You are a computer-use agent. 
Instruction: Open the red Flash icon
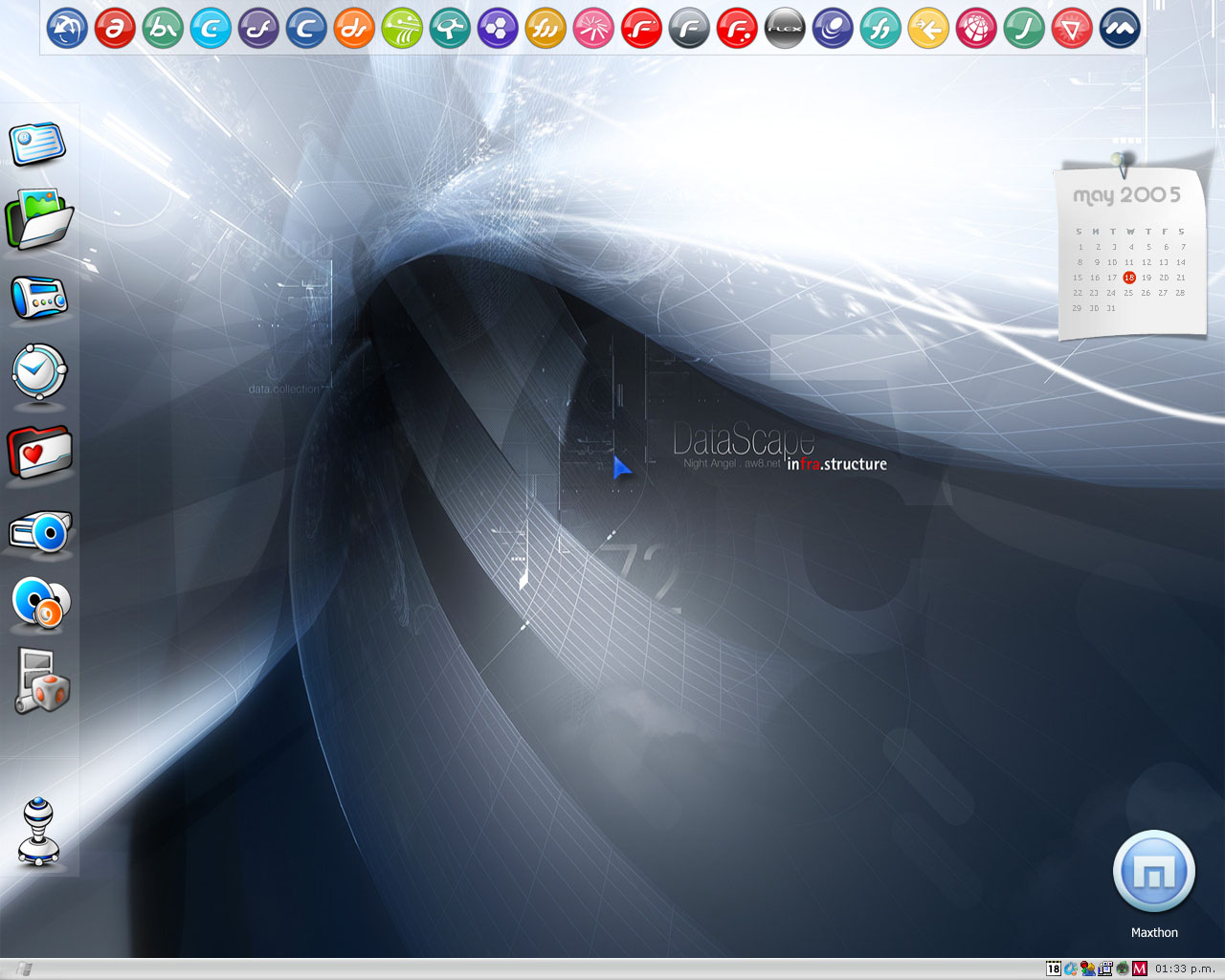(x=641, y=29)
